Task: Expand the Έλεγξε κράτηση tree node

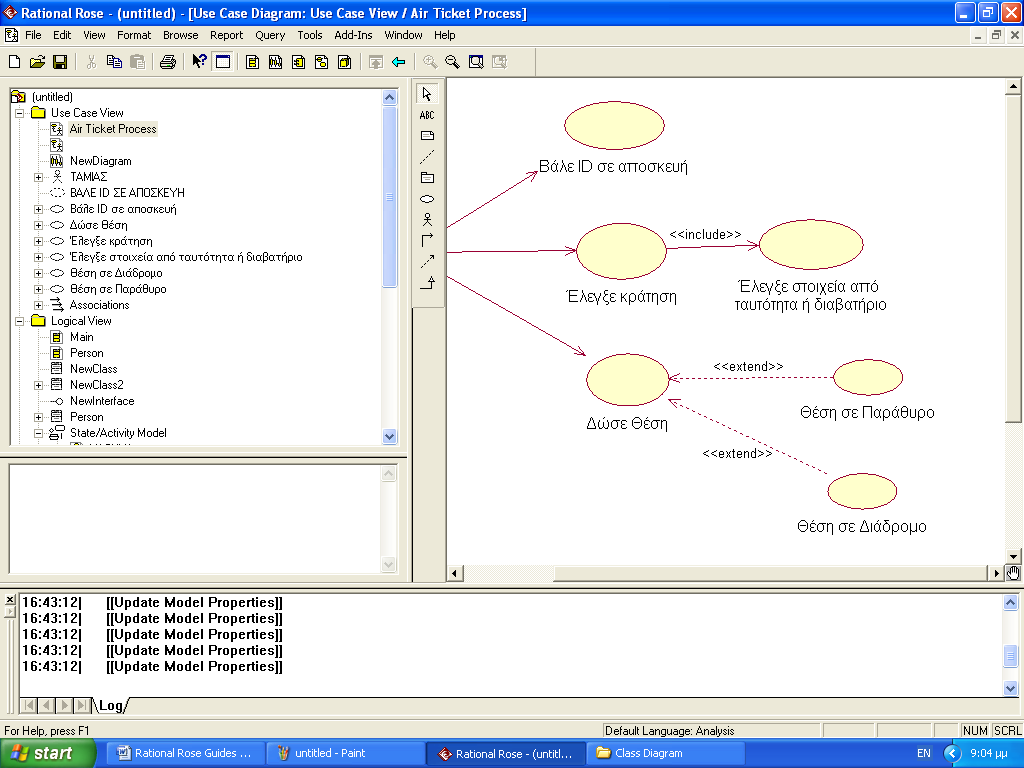Action: pos(39,241)
